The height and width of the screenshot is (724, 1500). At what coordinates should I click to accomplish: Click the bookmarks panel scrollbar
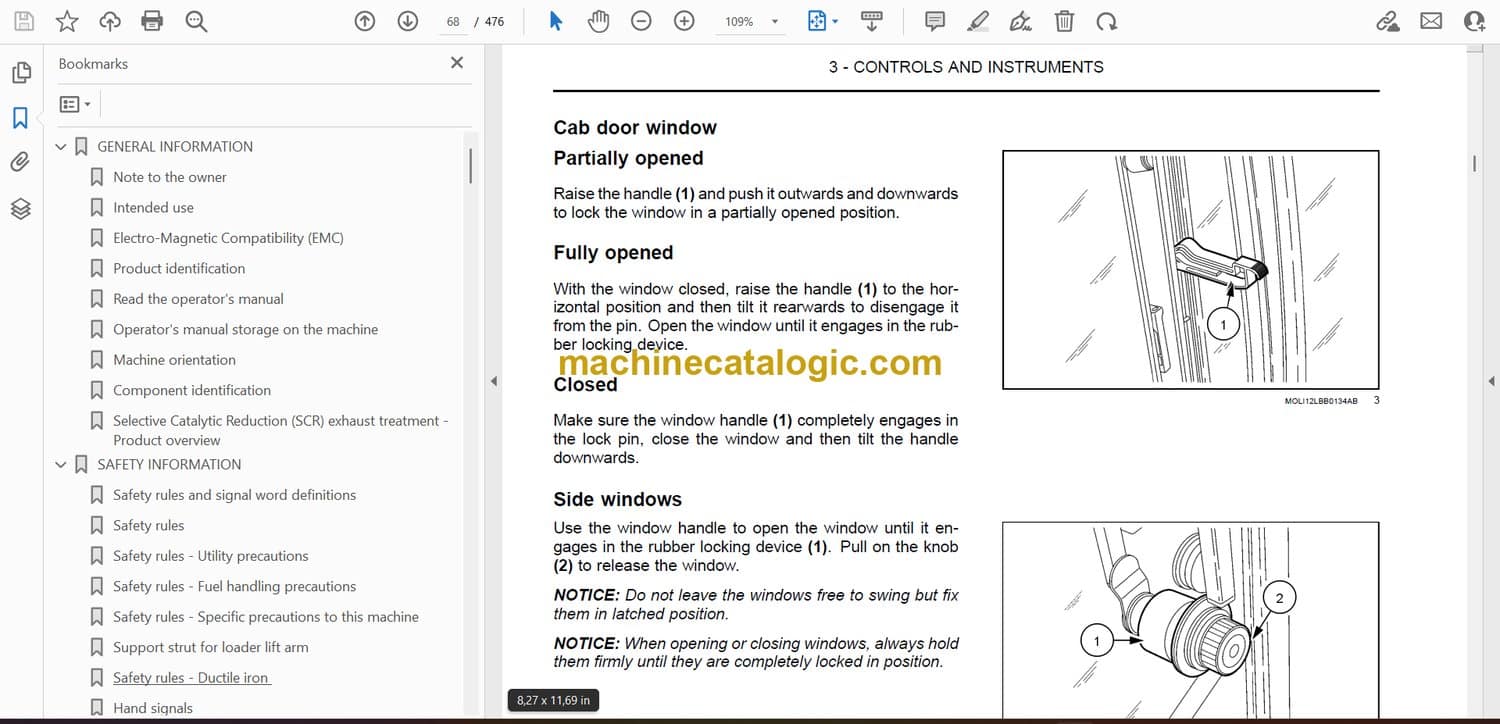pyautogui.click(x=470, y=166)
